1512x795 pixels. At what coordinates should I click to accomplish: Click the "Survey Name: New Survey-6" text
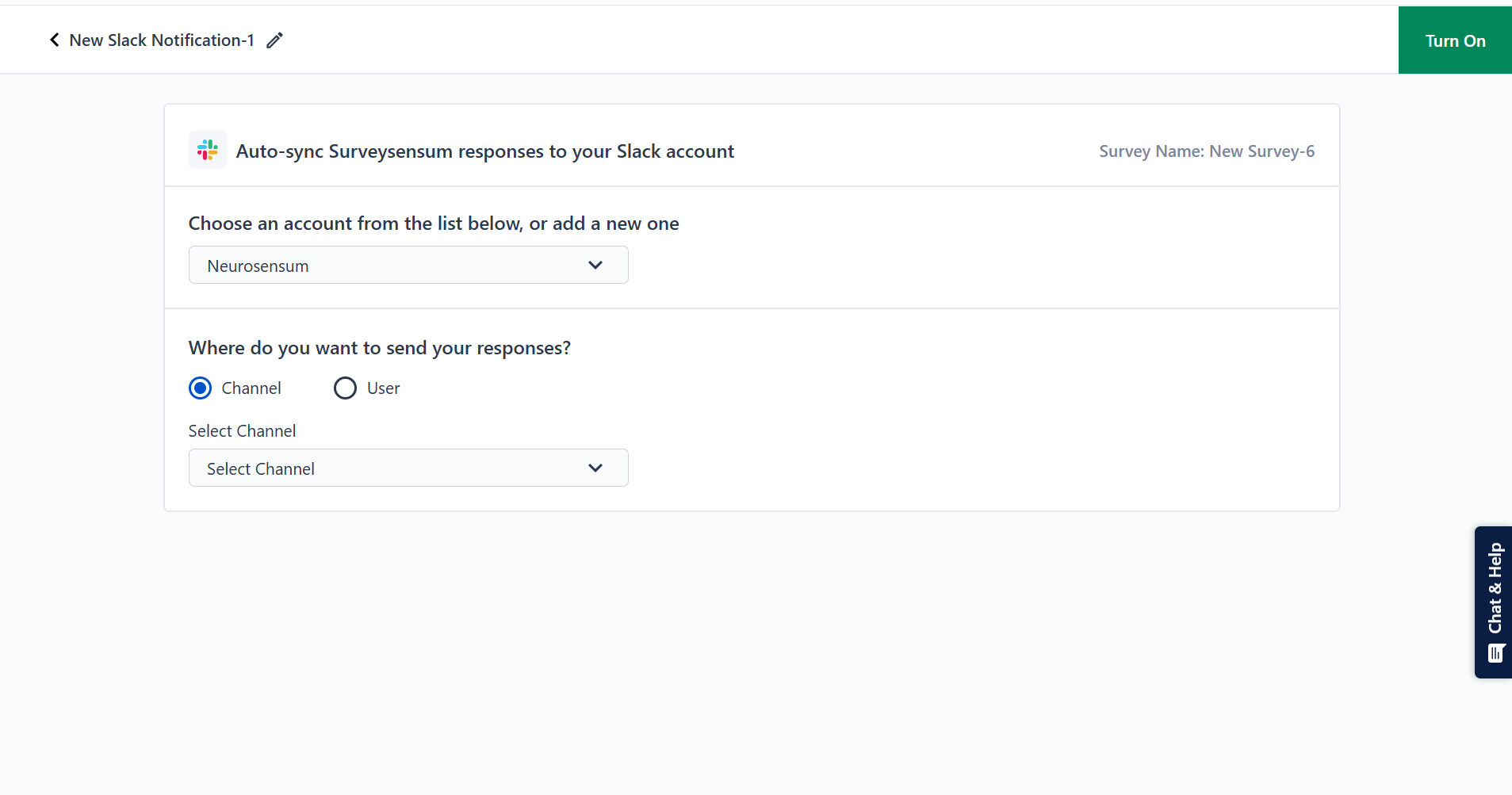point(1206,151)
